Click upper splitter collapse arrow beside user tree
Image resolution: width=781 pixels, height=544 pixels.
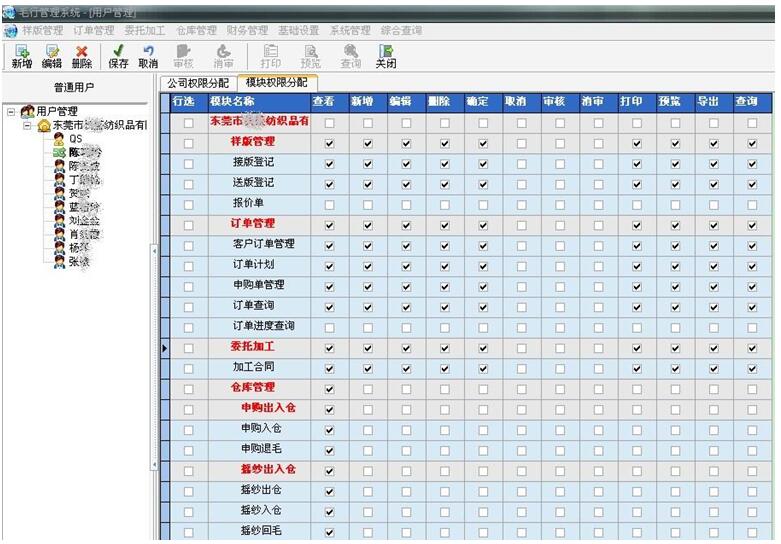[154, 251]
